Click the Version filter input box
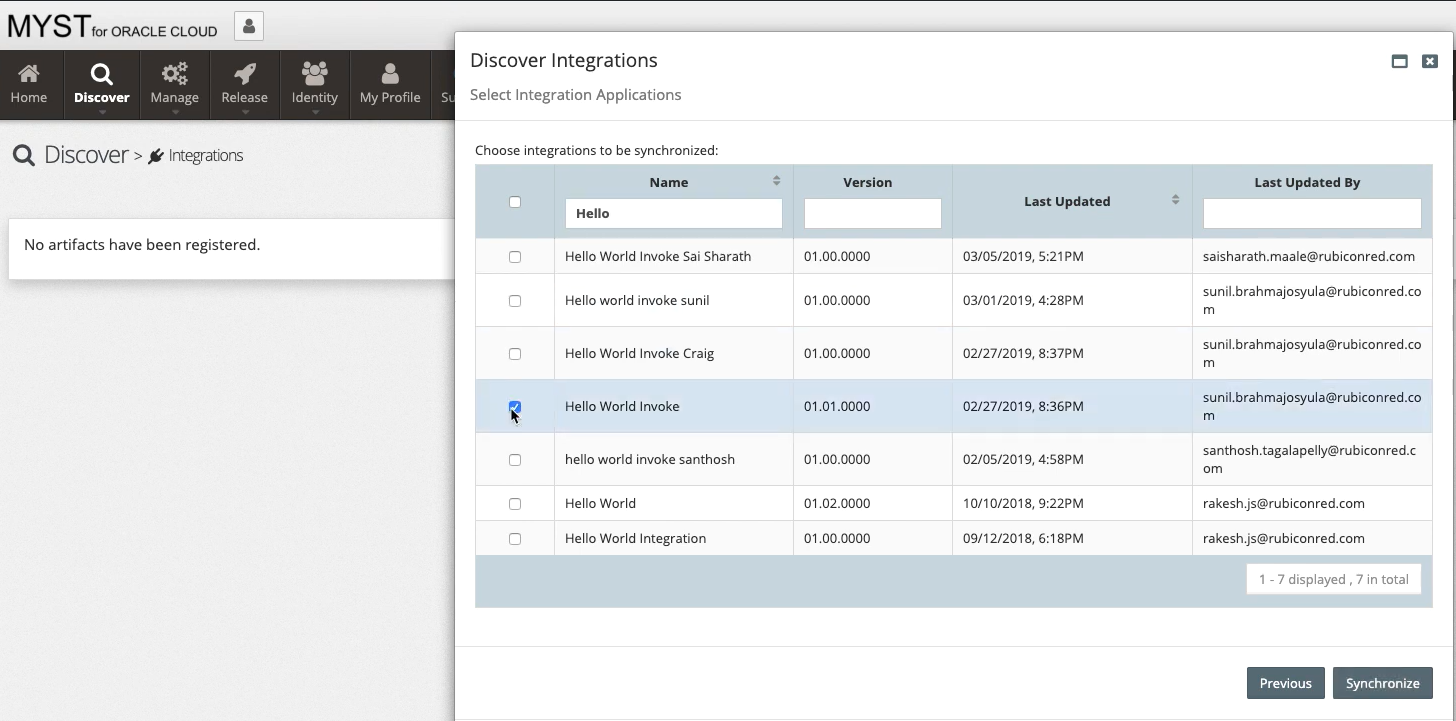This screenshot has width=1456, height=721. point(872,213)
